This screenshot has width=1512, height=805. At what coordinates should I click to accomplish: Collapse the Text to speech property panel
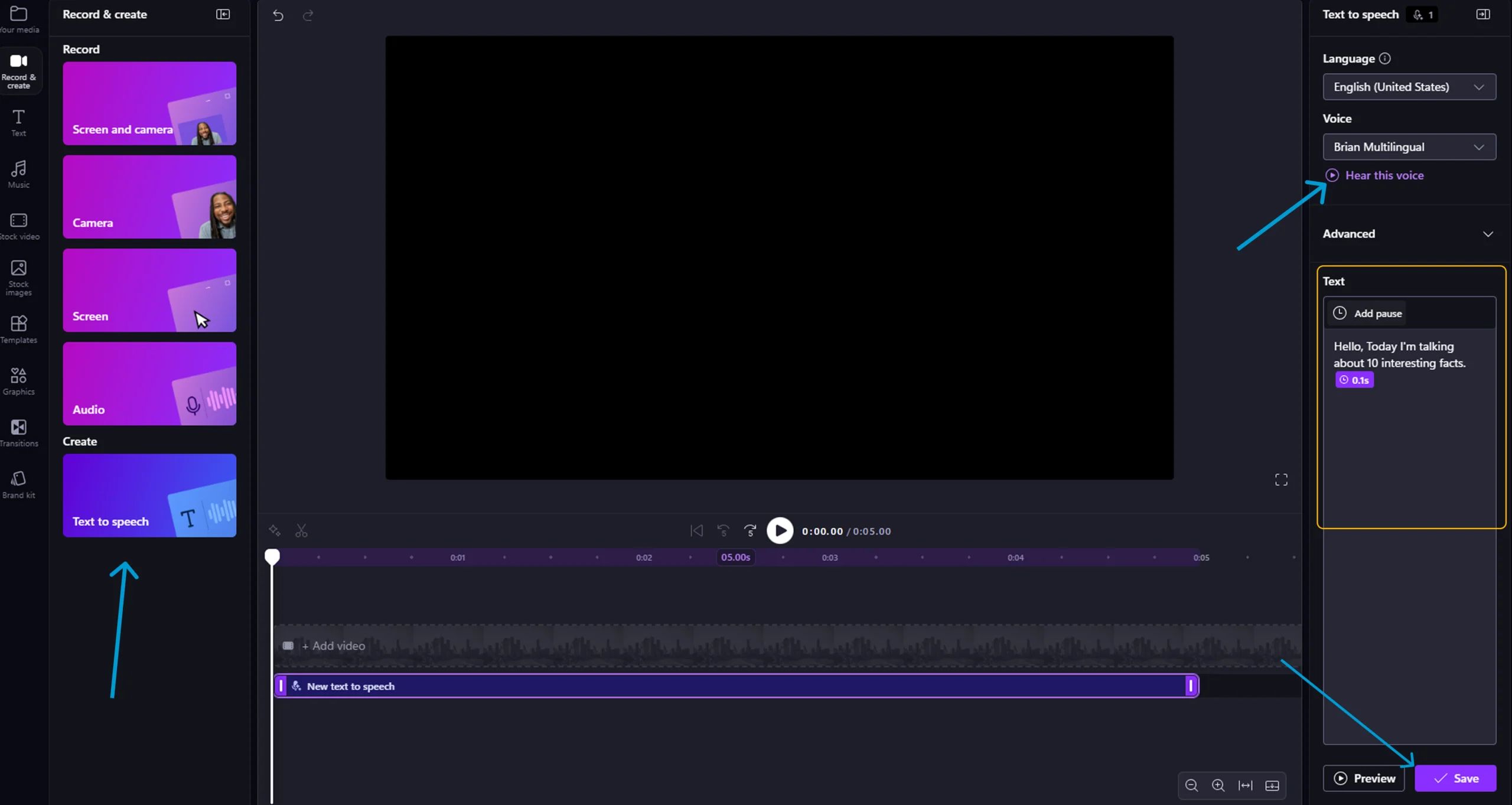1482,14
